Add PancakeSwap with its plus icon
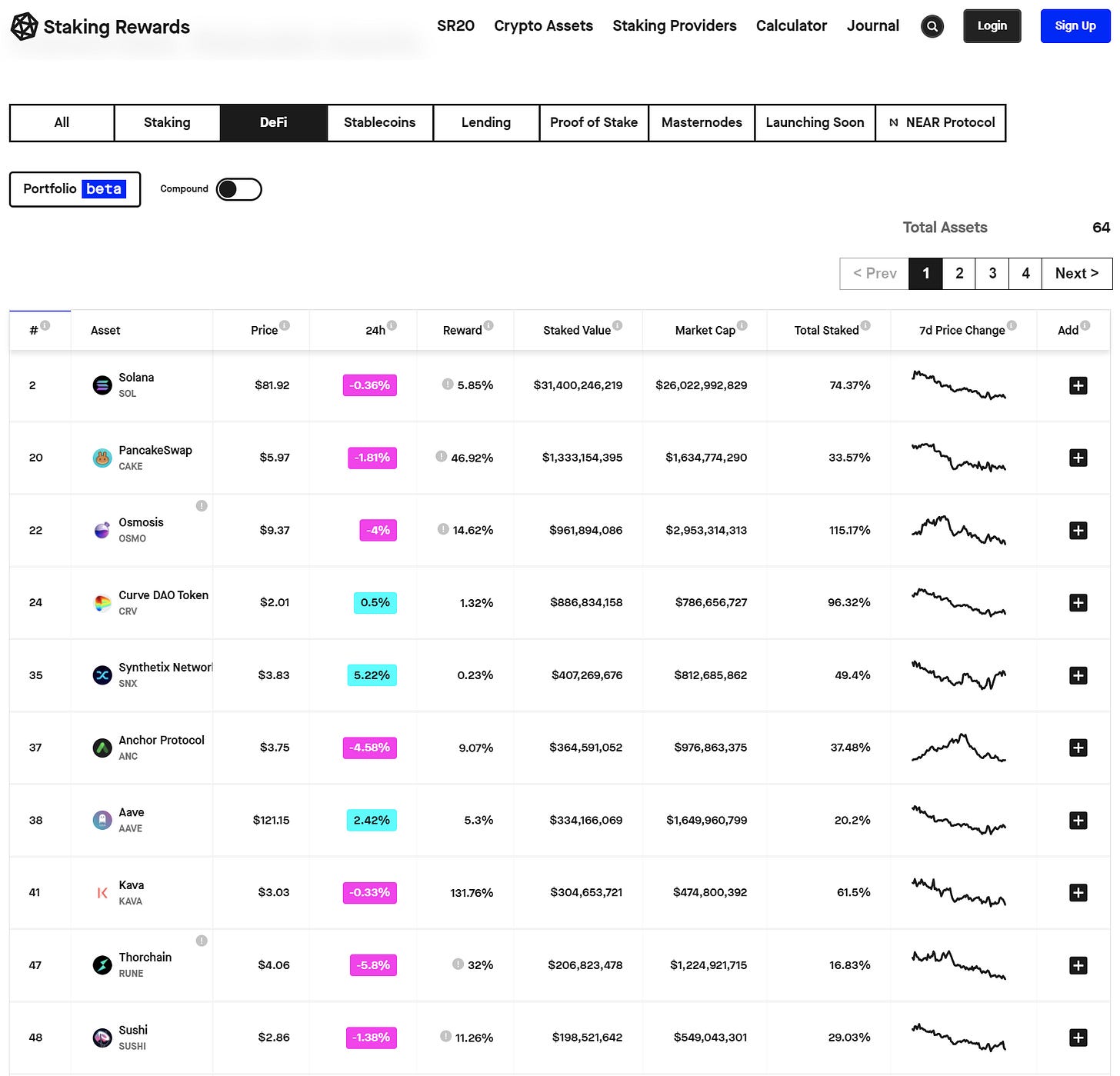Image resolution: width=1120 pixels, height=1076 pixels. [1078, 458]
